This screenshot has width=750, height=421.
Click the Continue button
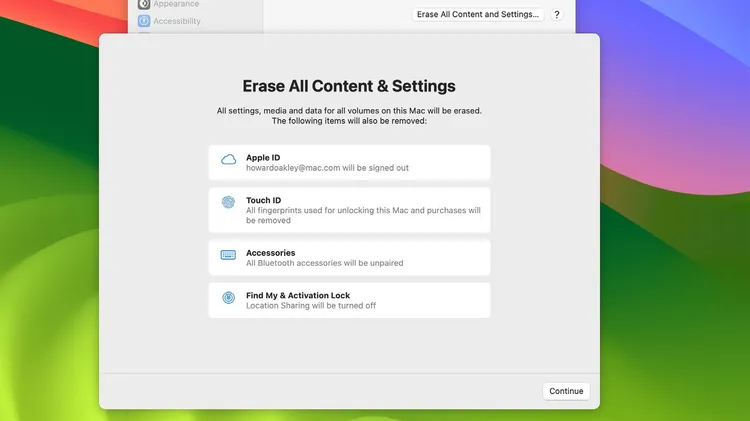point(566,391)
